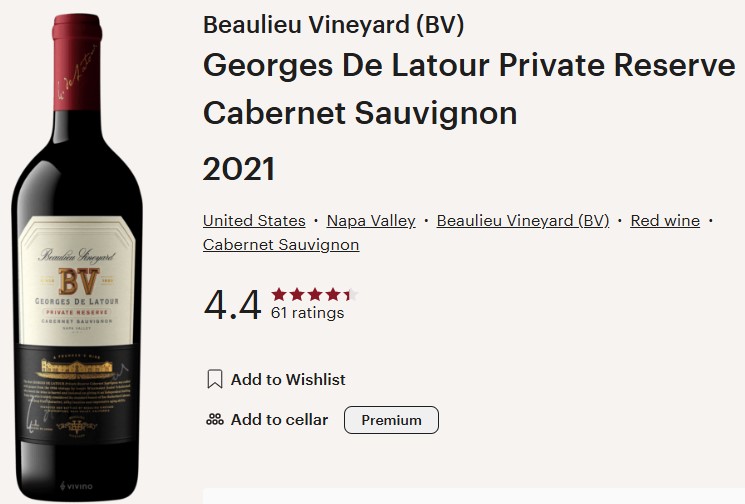
Task: Click the partially filled fifth rating star
Action: [348, 294]
